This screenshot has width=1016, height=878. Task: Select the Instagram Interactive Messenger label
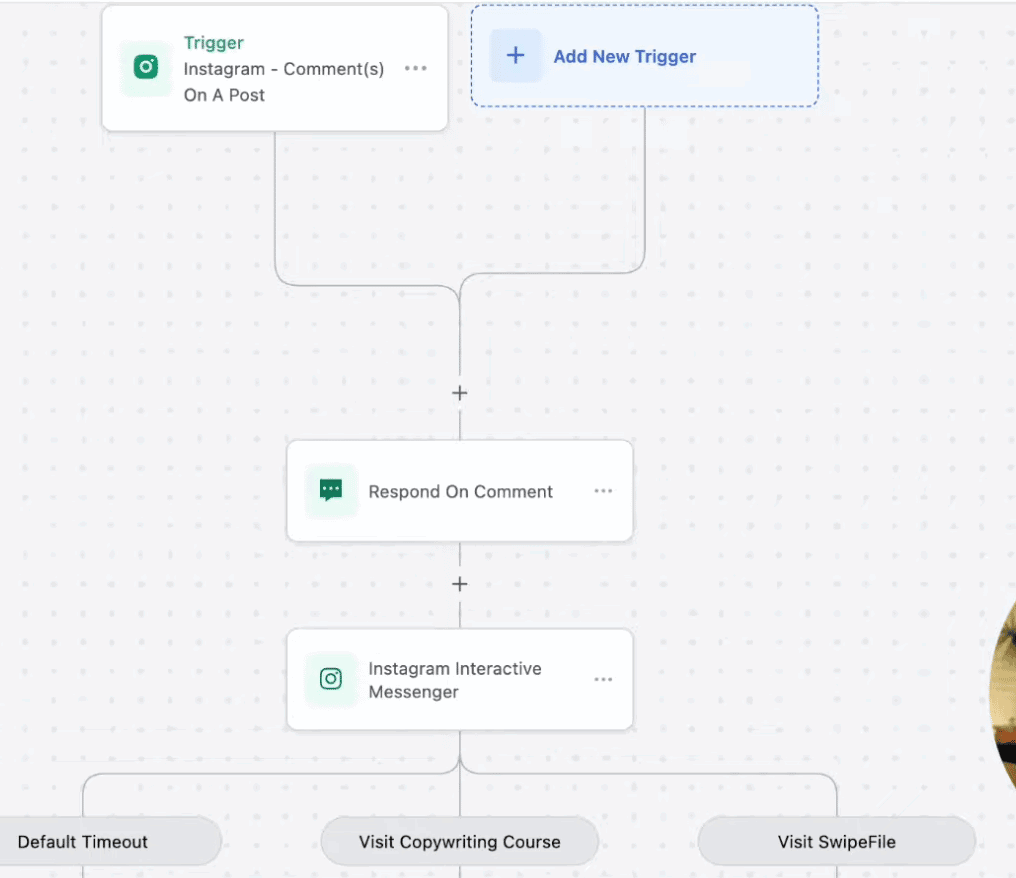click(454, 680)
